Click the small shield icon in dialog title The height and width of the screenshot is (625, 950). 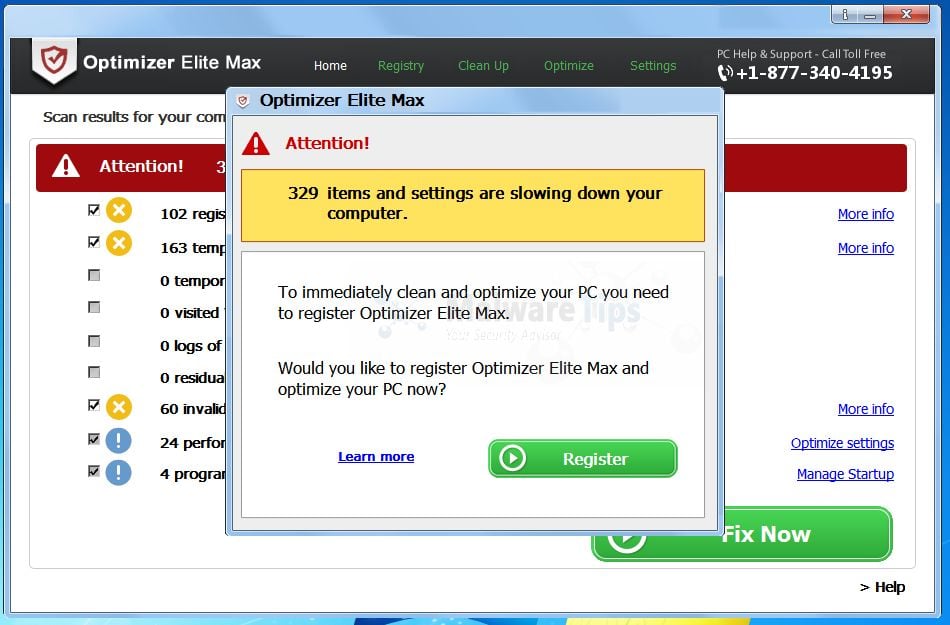tap(243, 101)
